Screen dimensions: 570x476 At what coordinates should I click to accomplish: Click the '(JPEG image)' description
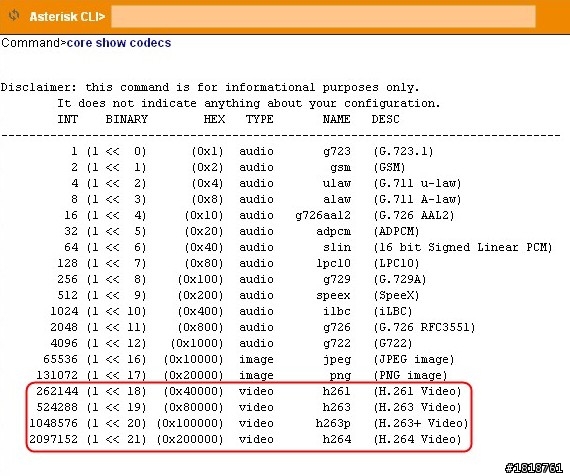[414, 359]
